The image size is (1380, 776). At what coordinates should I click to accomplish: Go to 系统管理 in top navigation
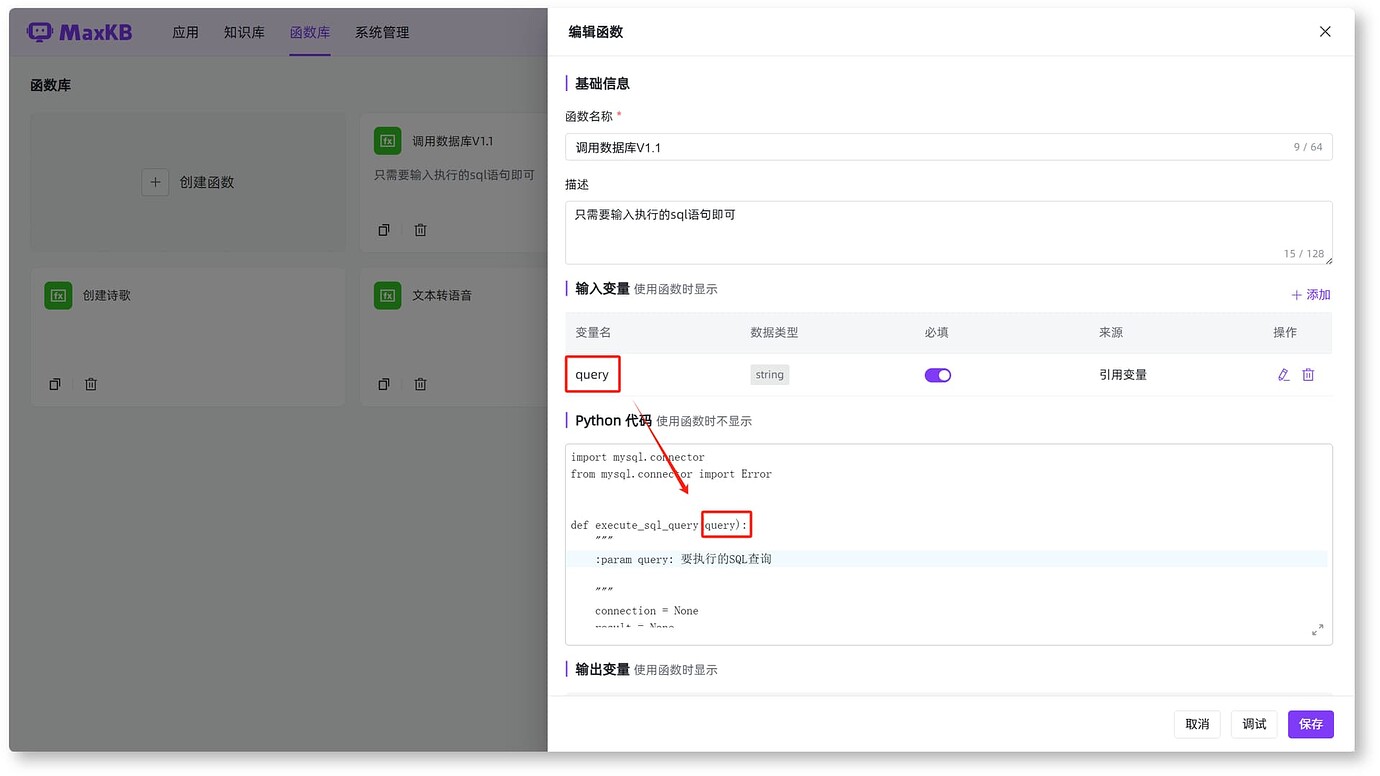[x=381, y=31]
